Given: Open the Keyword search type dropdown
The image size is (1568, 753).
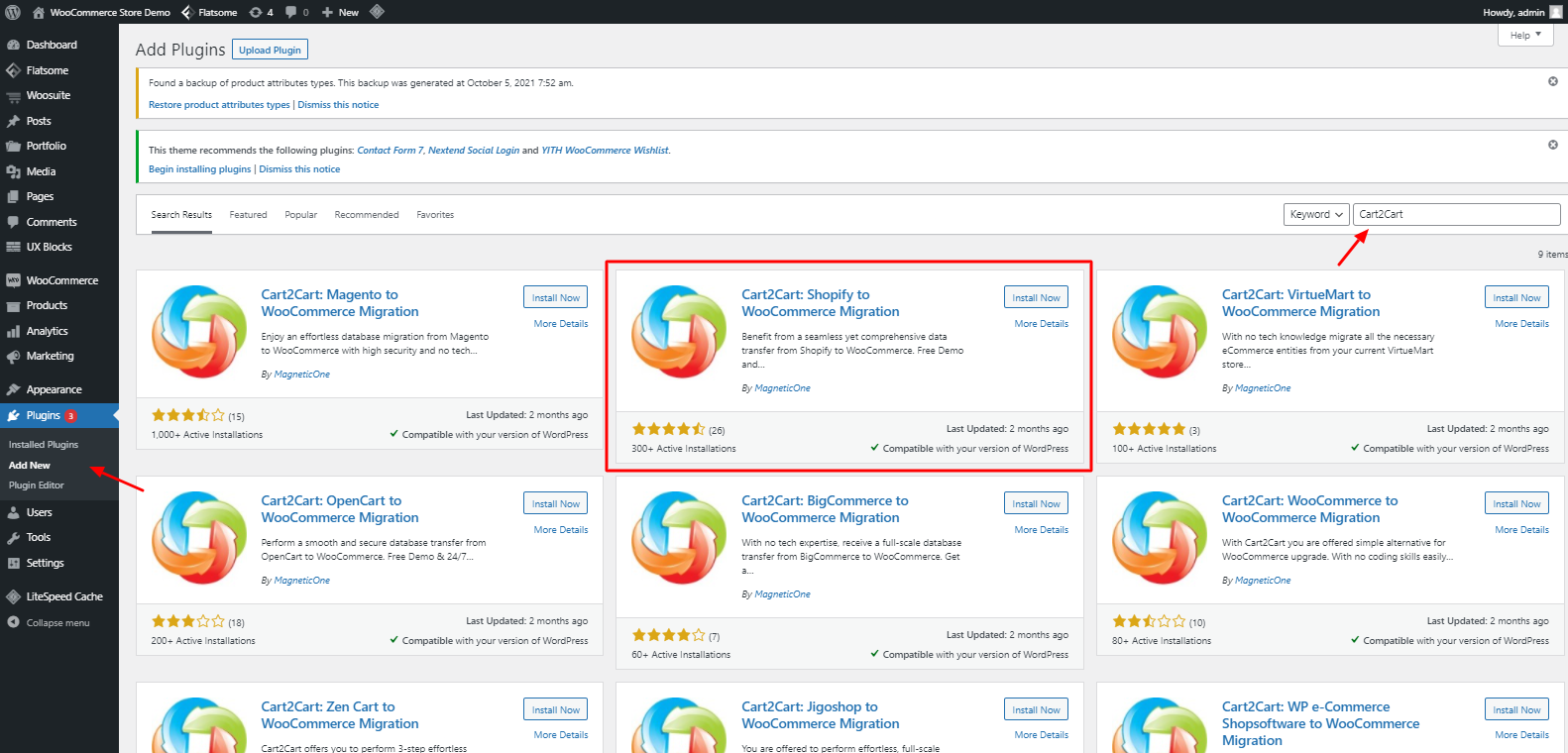Looking at the screenshot, I should [x=1316, y=214].
